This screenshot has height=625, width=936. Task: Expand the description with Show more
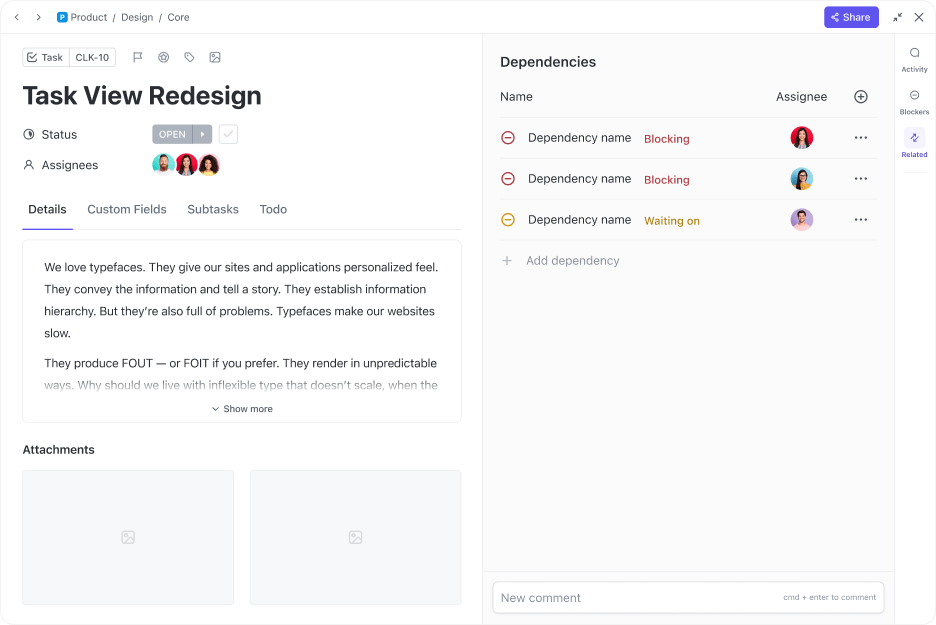242,408
